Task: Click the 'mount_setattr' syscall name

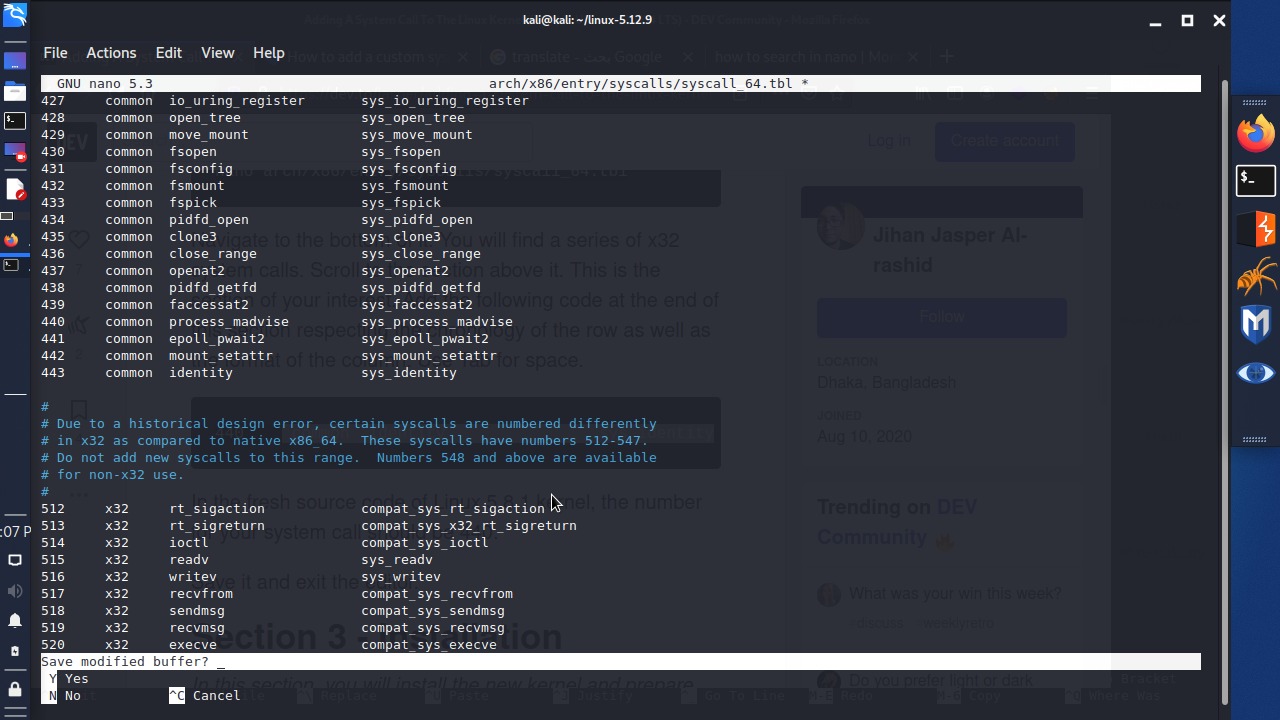Action: [221, 356]
